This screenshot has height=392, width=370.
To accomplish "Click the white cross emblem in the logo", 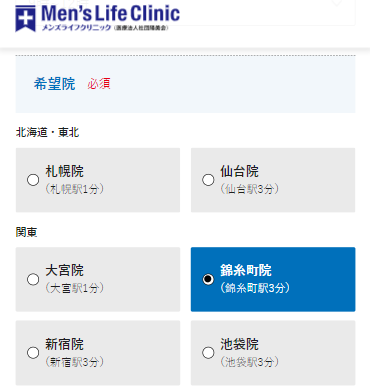I will pos(25,18).
